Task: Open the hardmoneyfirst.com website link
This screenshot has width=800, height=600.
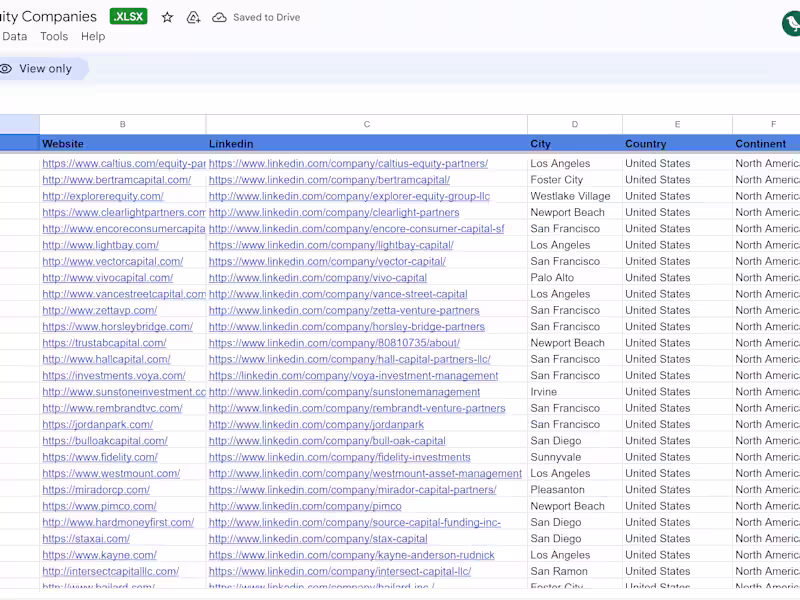Action: (118, 522)
